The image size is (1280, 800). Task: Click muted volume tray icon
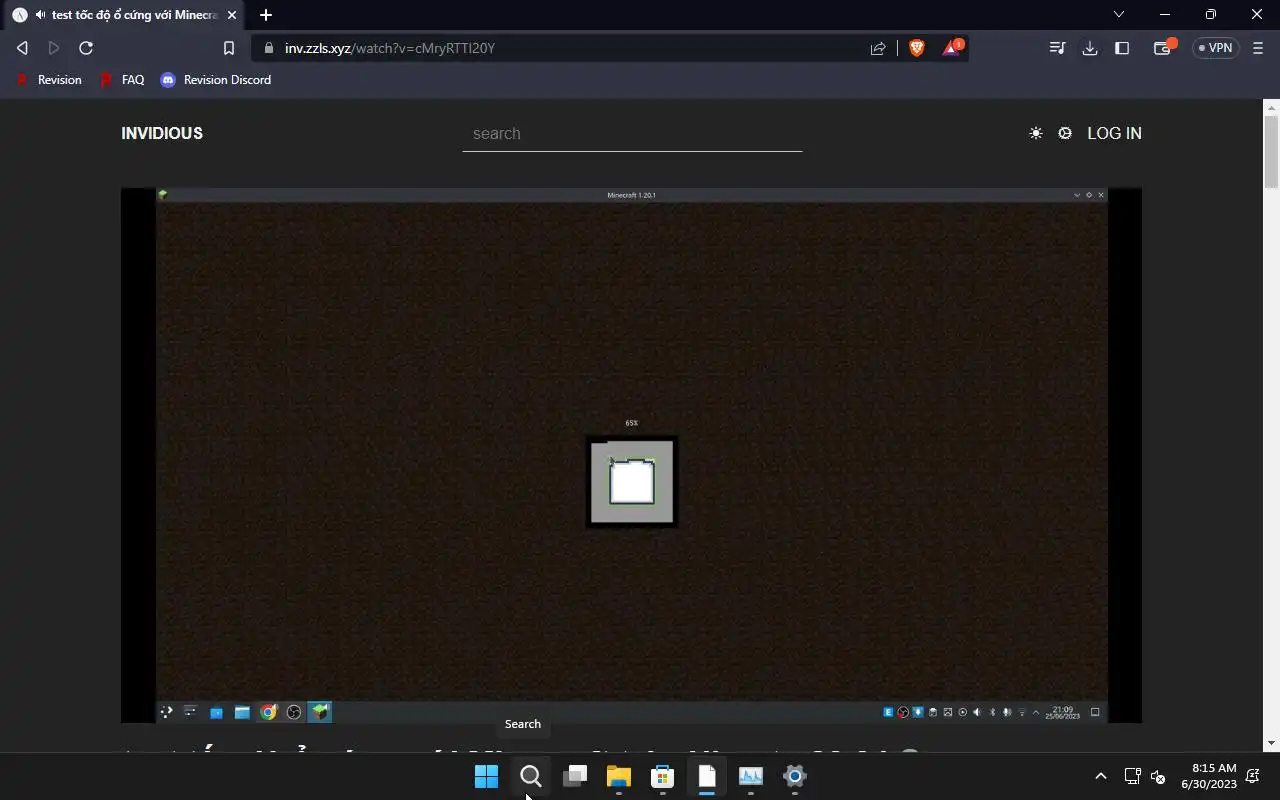[1158, 776]
